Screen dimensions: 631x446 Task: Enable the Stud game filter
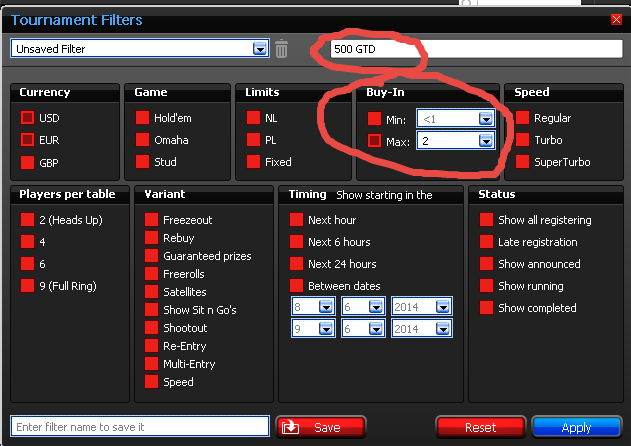(x=142, y=162)
